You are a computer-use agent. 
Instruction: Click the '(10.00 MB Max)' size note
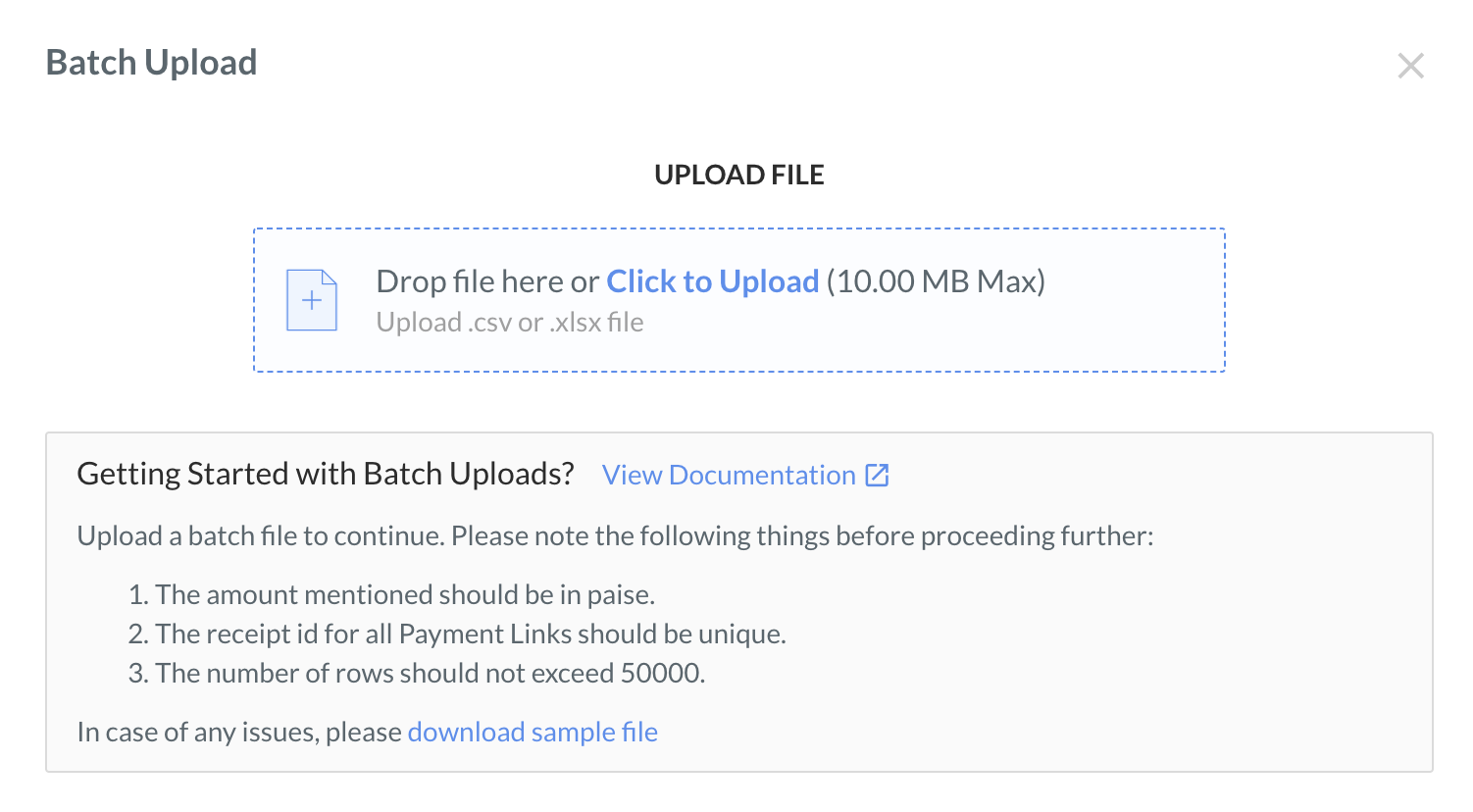click(936, 281)
